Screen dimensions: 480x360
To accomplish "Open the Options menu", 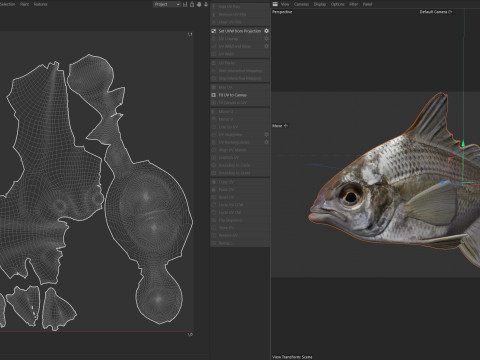I will [337, 4].
